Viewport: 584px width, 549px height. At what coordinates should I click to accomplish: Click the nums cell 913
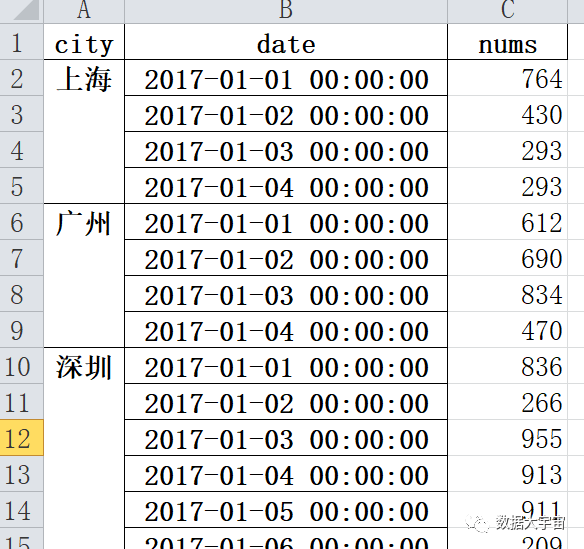(507, 474)
